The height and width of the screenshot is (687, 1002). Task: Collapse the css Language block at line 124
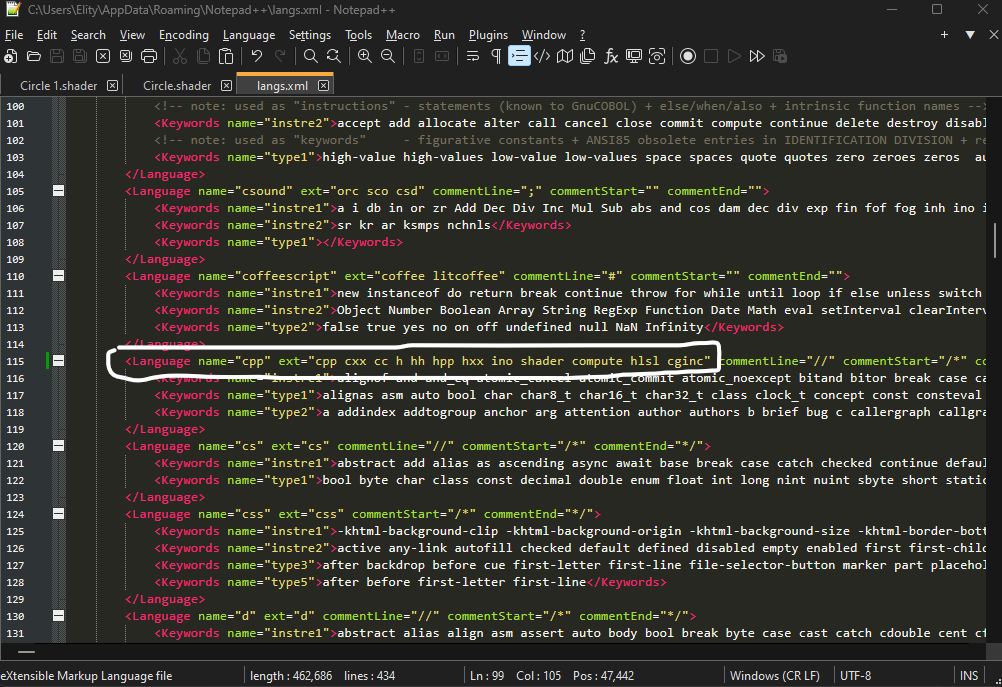pyautogui.click(x=58, y=514)
